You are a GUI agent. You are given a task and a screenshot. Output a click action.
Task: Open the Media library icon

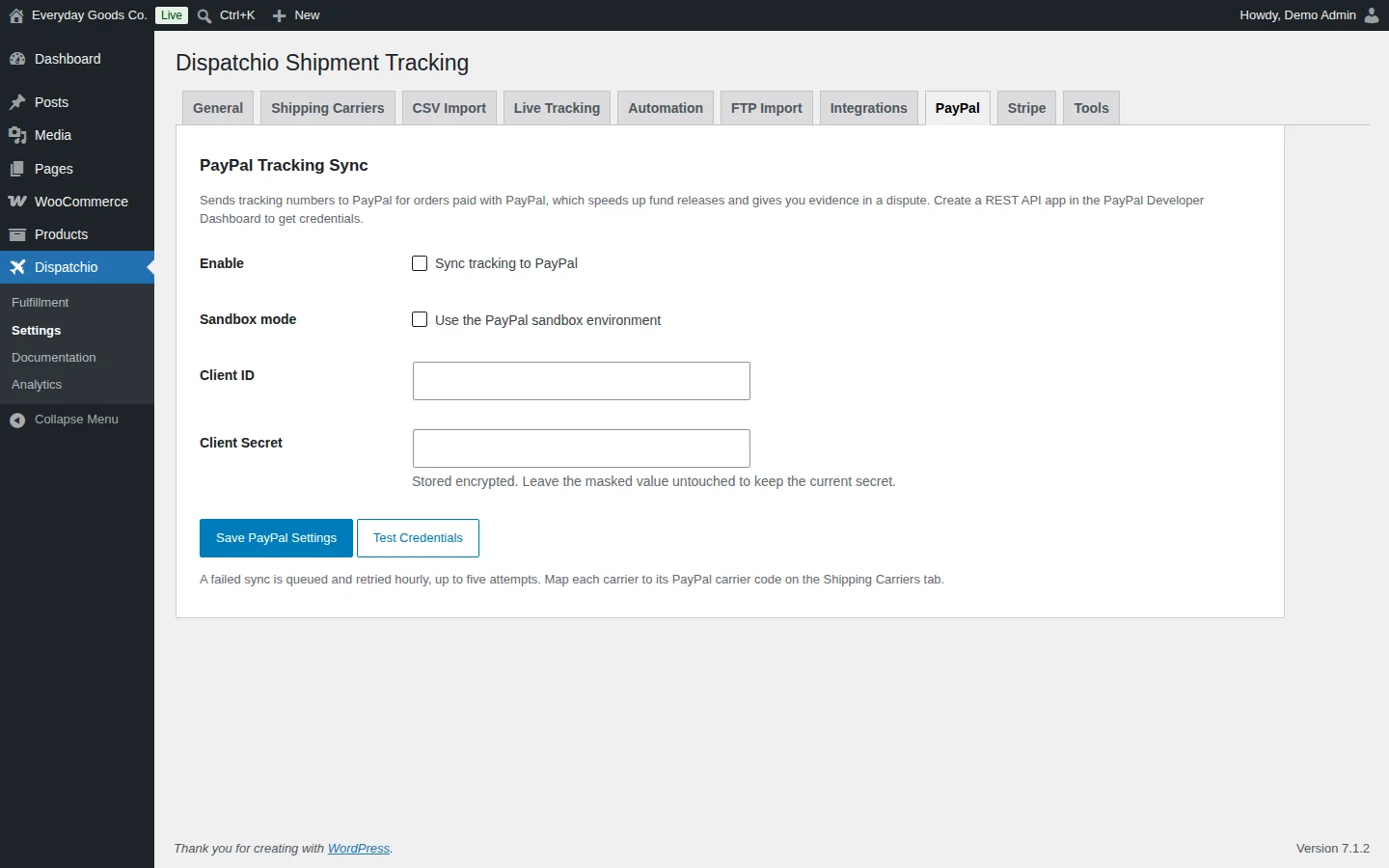17,135
